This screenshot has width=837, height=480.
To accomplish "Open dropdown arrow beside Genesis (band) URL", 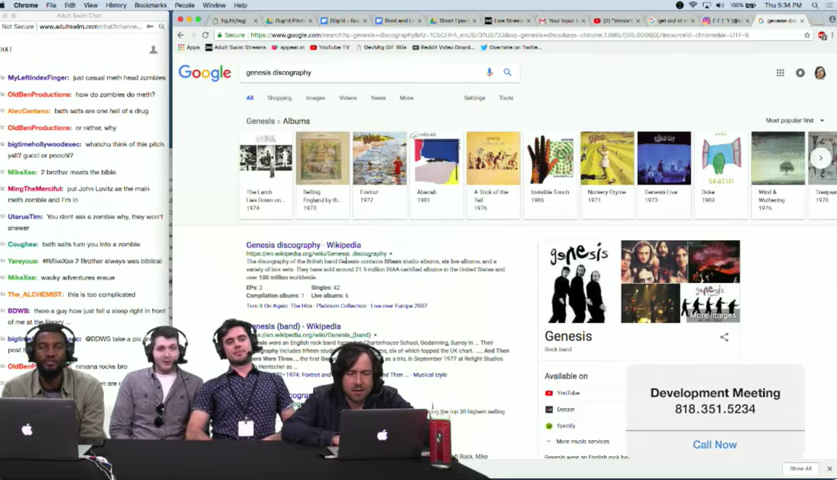I will pos(375,335).
